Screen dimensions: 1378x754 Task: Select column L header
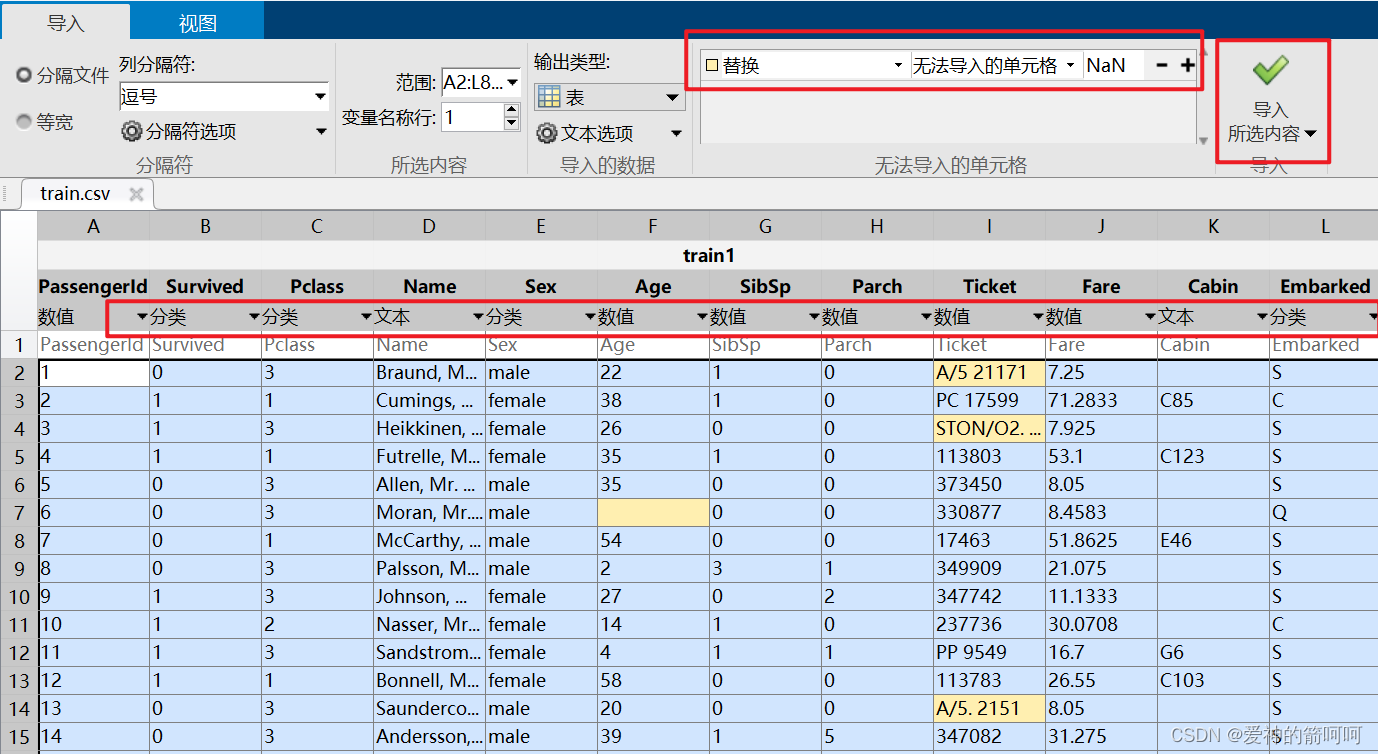click(x=1325, y=227)
